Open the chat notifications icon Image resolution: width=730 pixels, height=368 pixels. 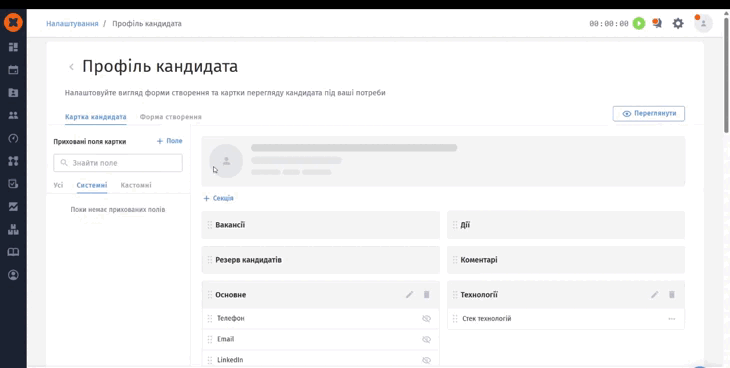[x=657, y=23]
